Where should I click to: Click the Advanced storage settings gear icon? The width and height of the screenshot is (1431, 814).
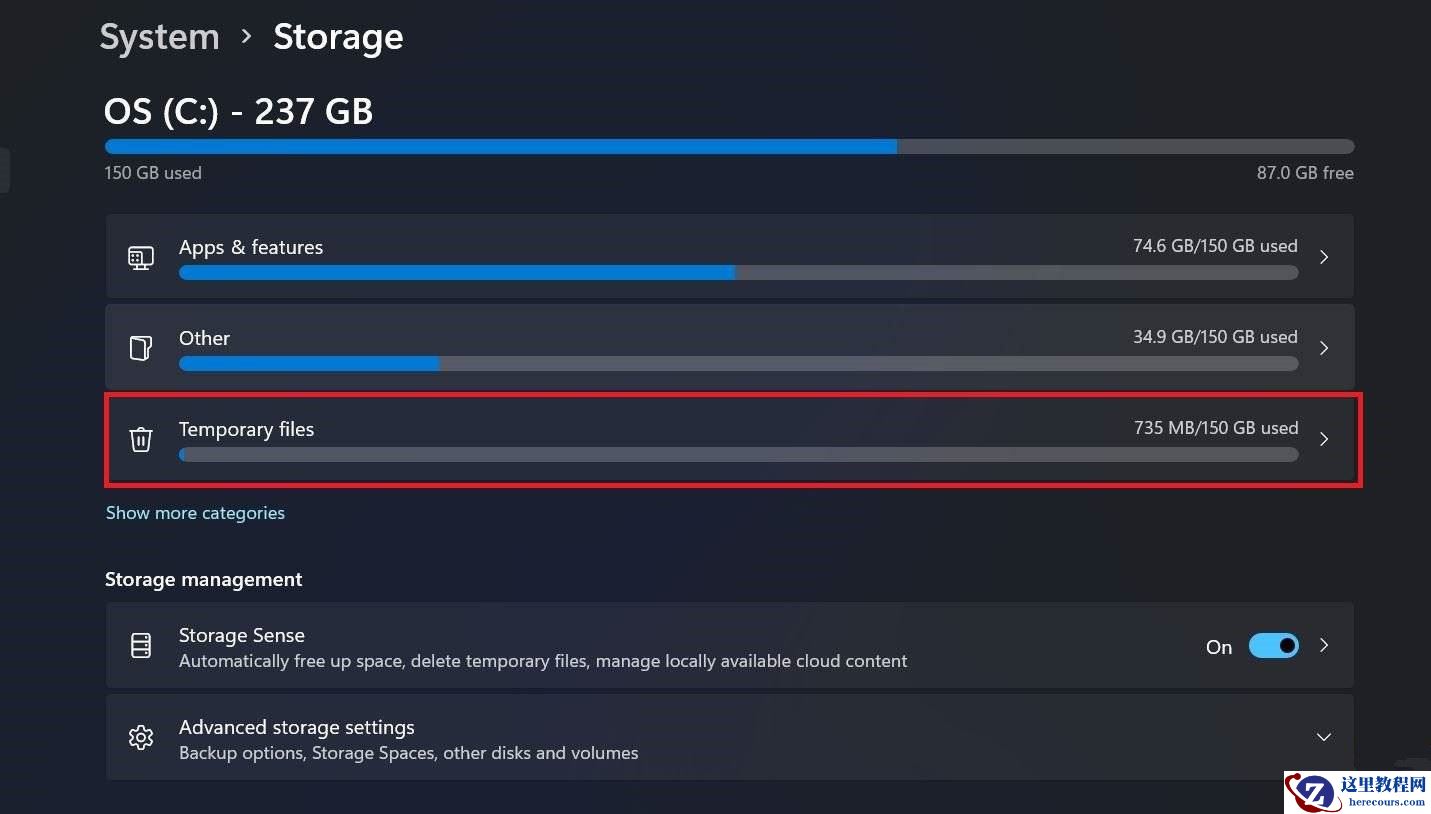140,737
